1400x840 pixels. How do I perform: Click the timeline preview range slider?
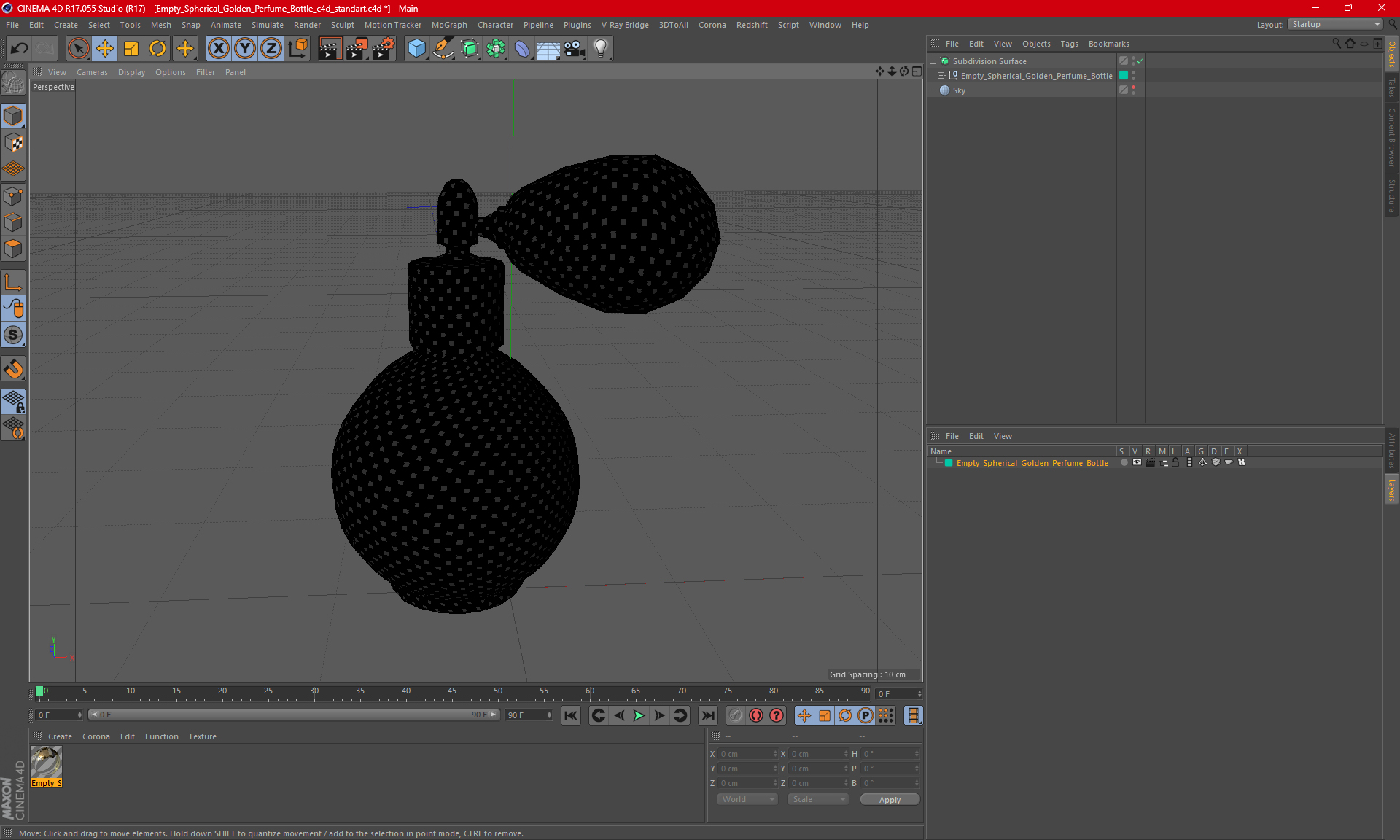pos(293,715)
